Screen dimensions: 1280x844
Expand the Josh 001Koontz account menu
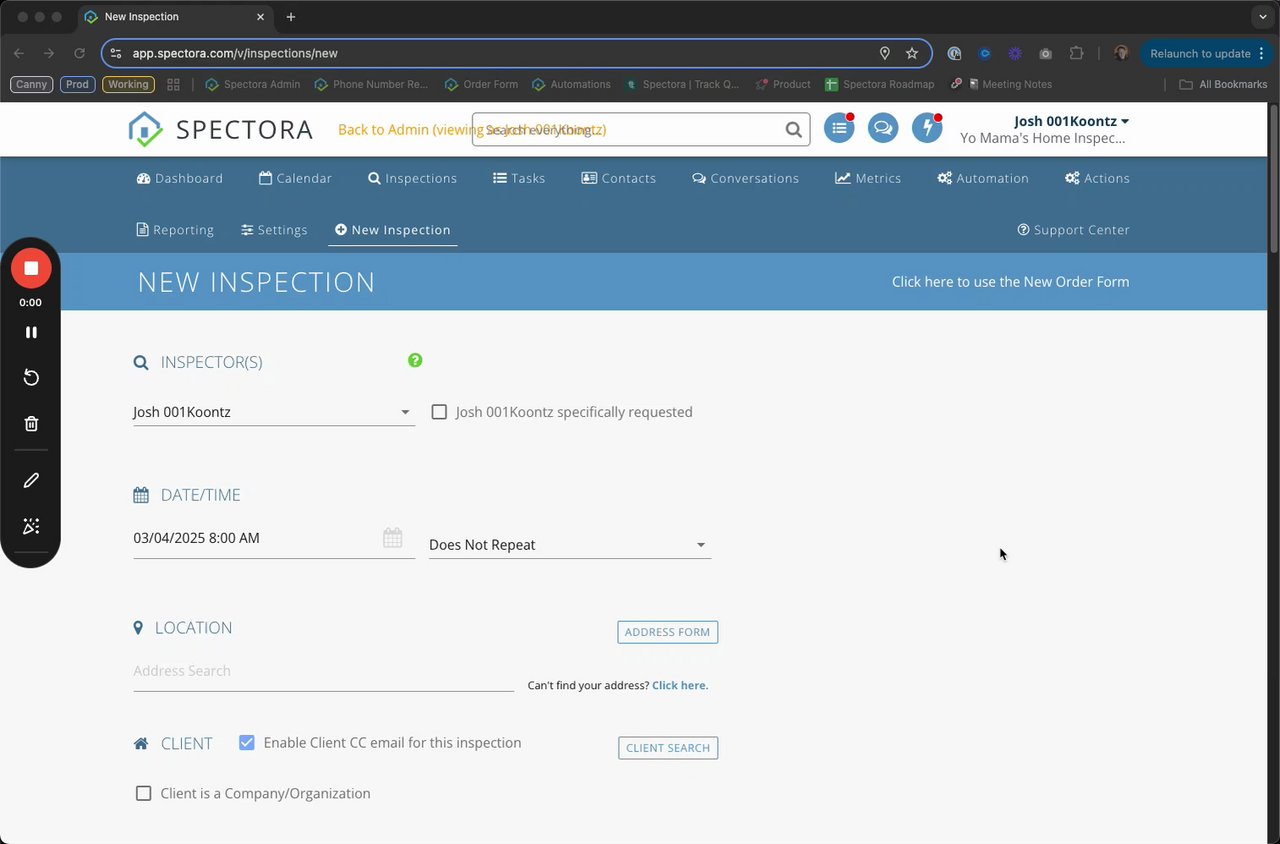coord(1071,121)
